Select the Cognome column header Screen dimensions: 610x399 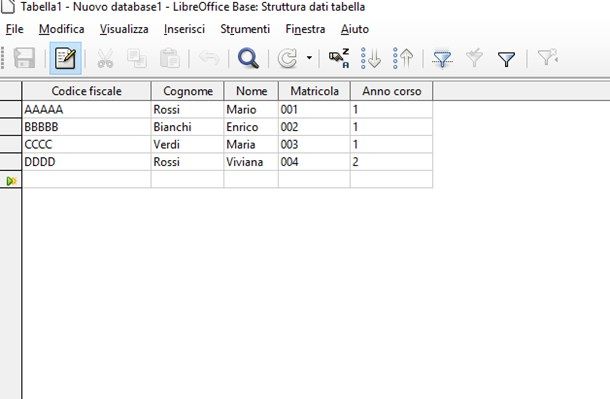click(x=188, y=91)
